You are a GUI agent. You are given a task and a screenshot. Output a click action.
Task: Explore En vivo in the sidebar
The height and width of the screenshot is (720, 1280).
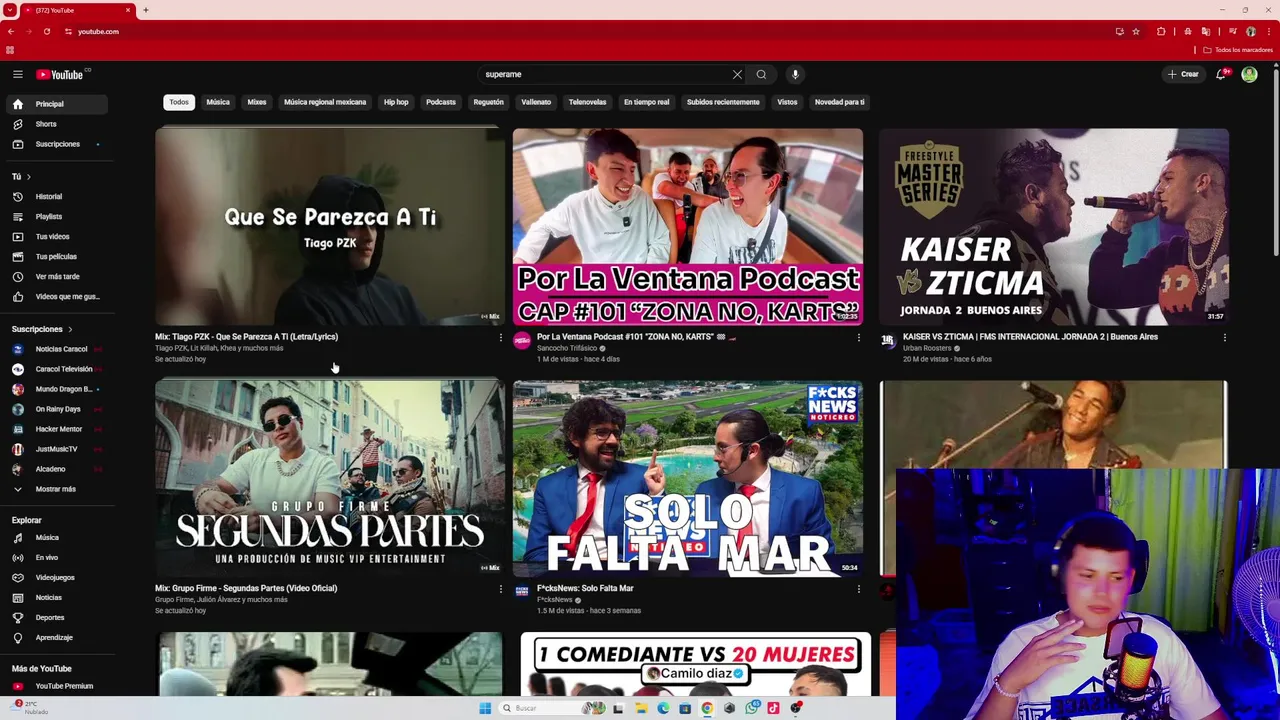tap(57, 558)
